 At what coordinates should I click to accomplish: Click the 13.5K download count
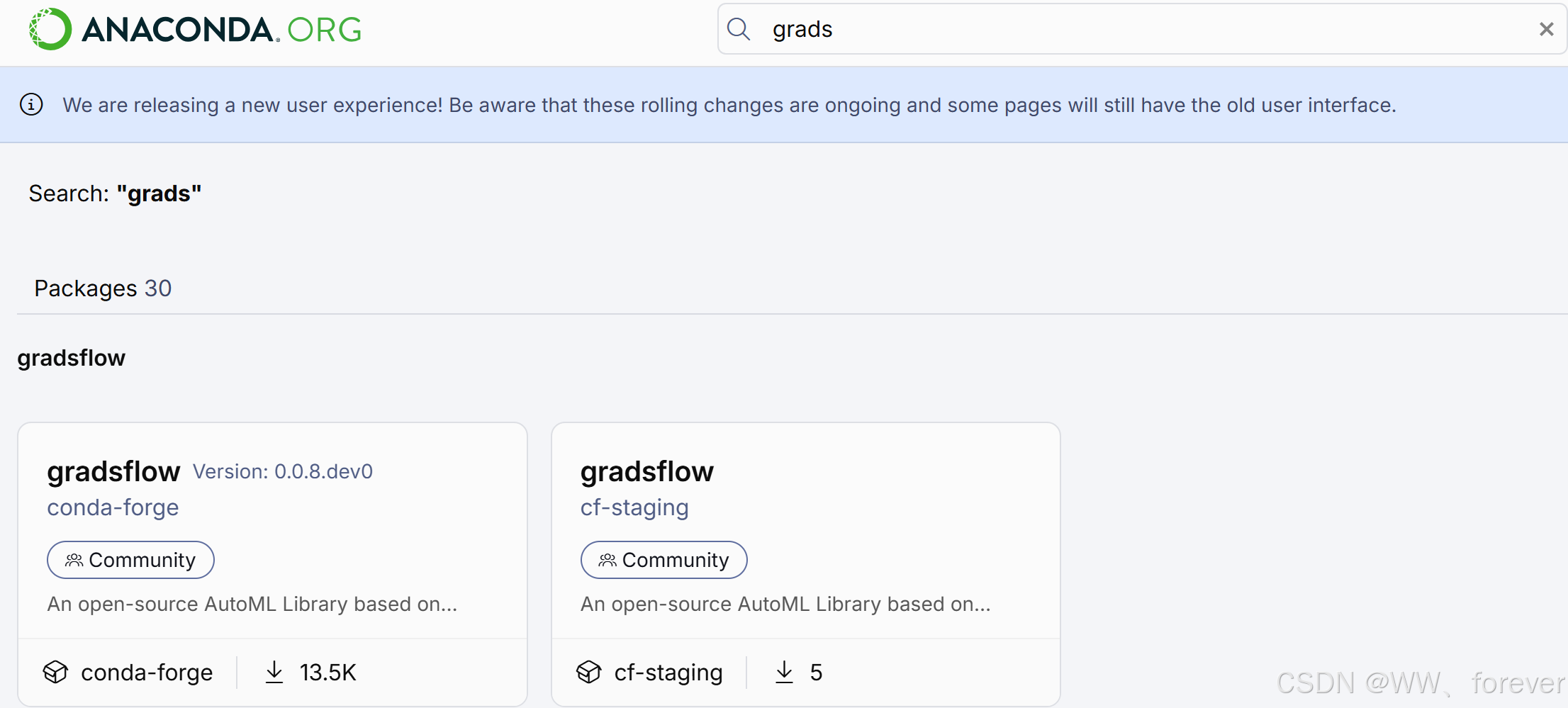[327, 673]
